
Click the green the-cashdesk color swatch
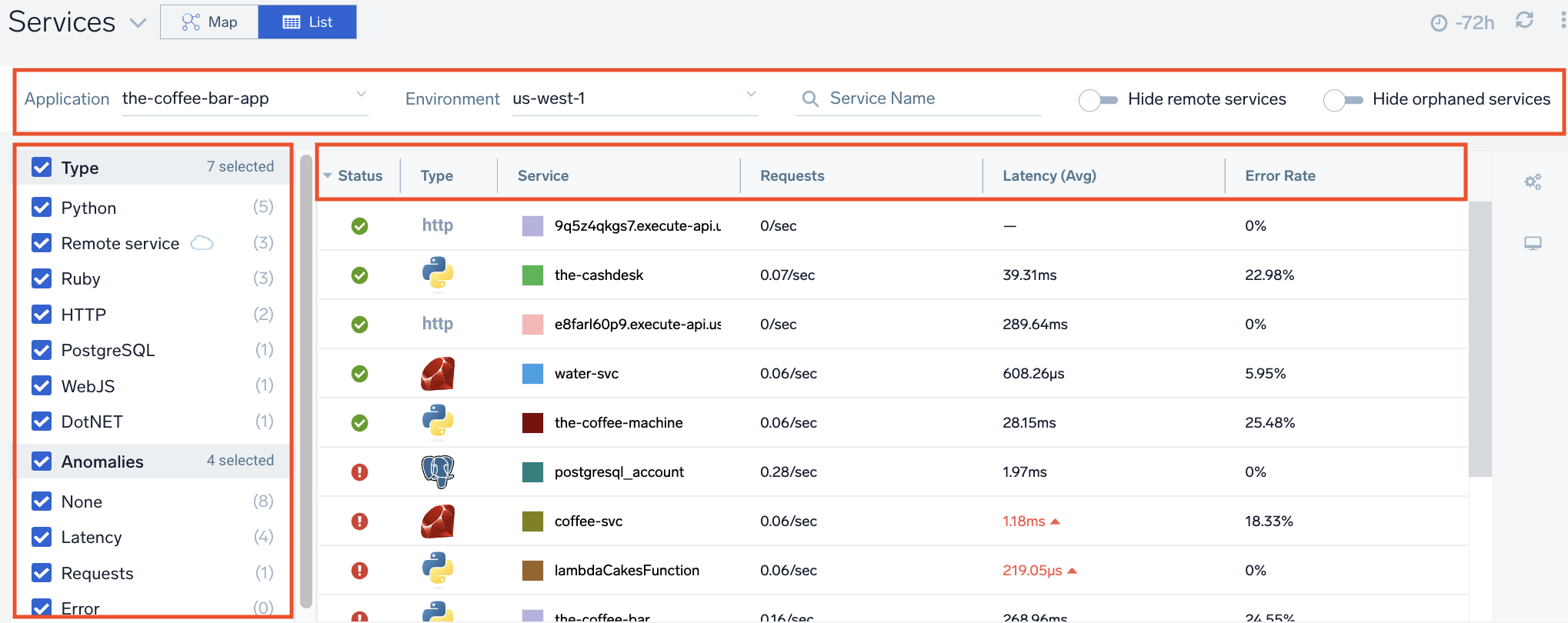(x=532, y=275)
